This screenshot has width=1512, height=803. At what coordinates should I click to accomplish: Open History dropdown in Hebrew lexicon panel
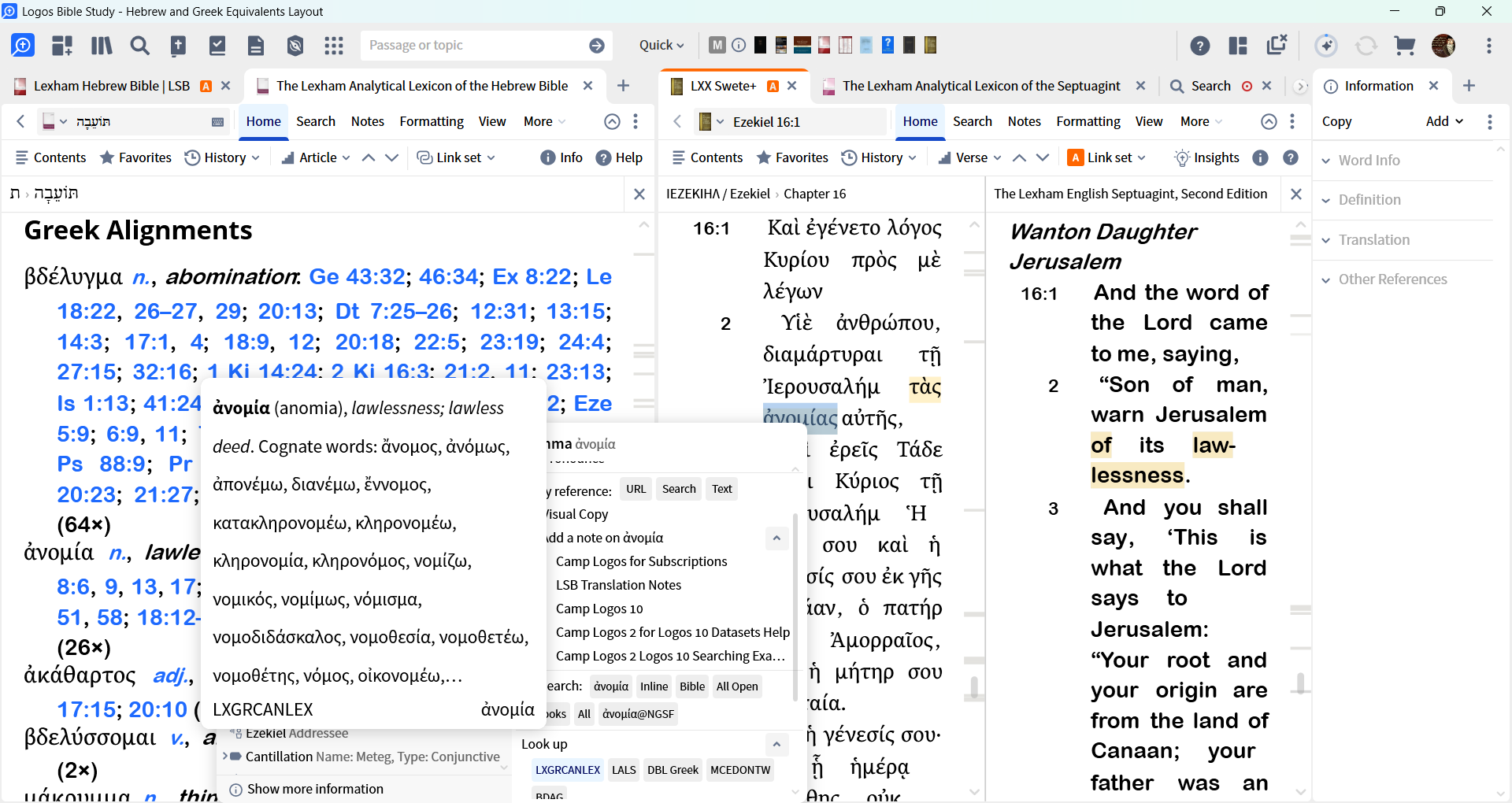pyautogui.click(x=222, y=157)
